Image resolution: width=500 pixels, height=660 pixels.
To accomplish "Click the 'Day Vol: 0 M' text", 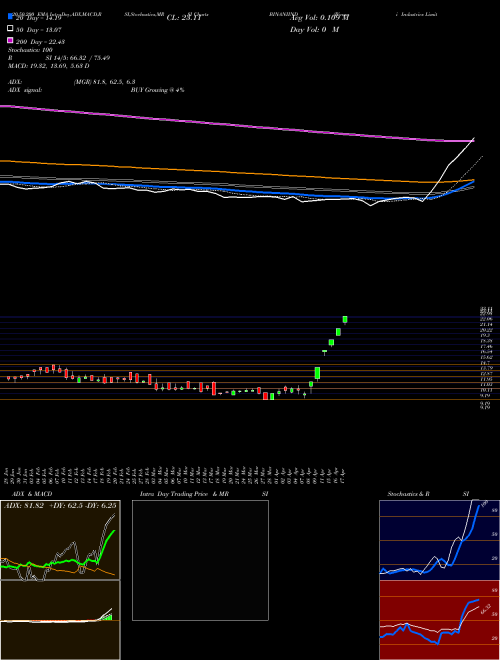I will [x=314, y=29].
